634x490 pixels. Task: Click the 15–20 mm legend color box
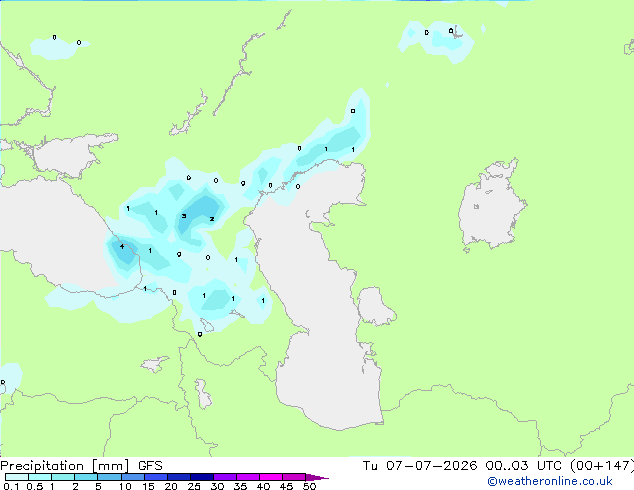pos(155,477)
